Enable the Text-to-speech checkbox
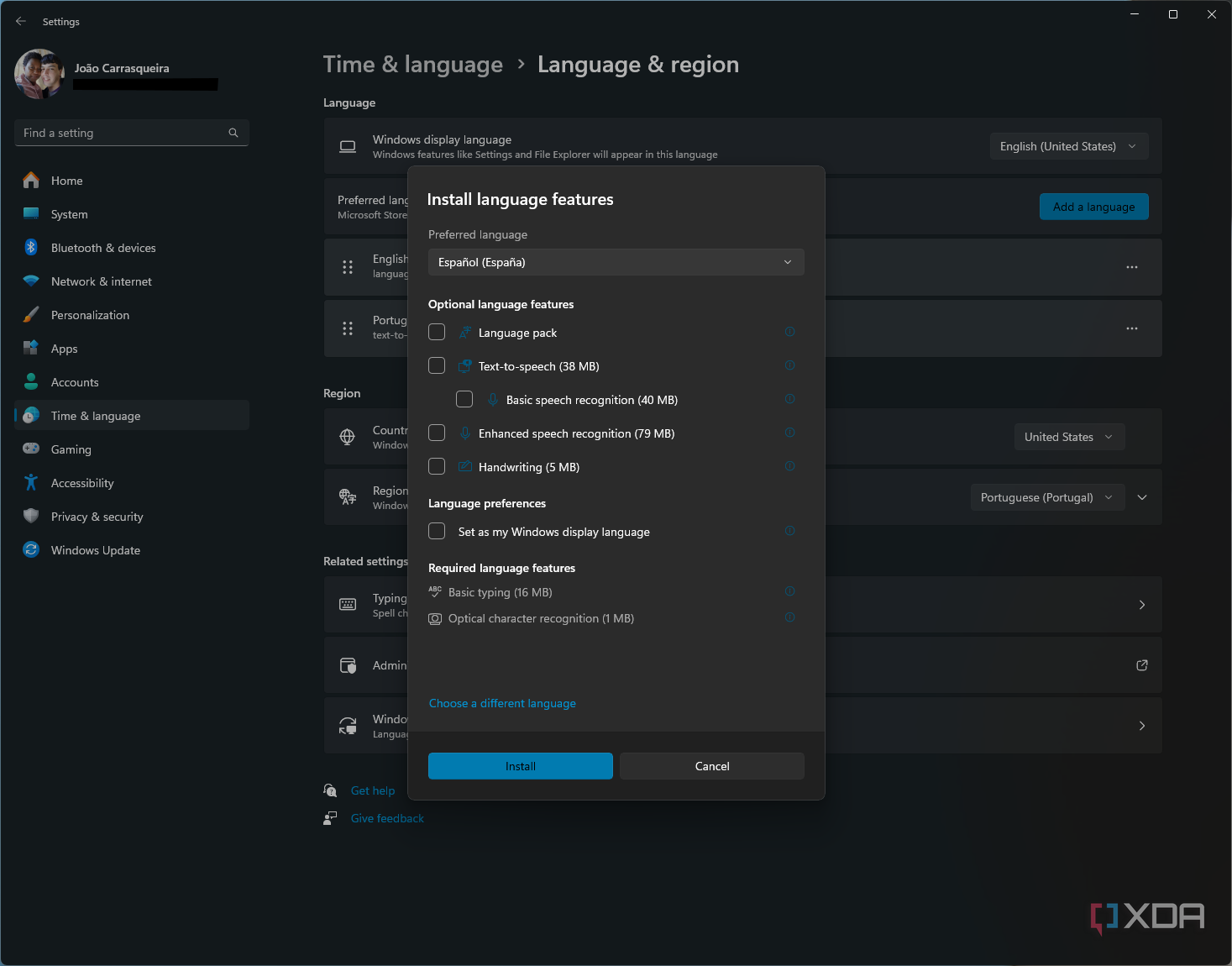This screenshot has width=1232, height=966. (x=437, y=365)
